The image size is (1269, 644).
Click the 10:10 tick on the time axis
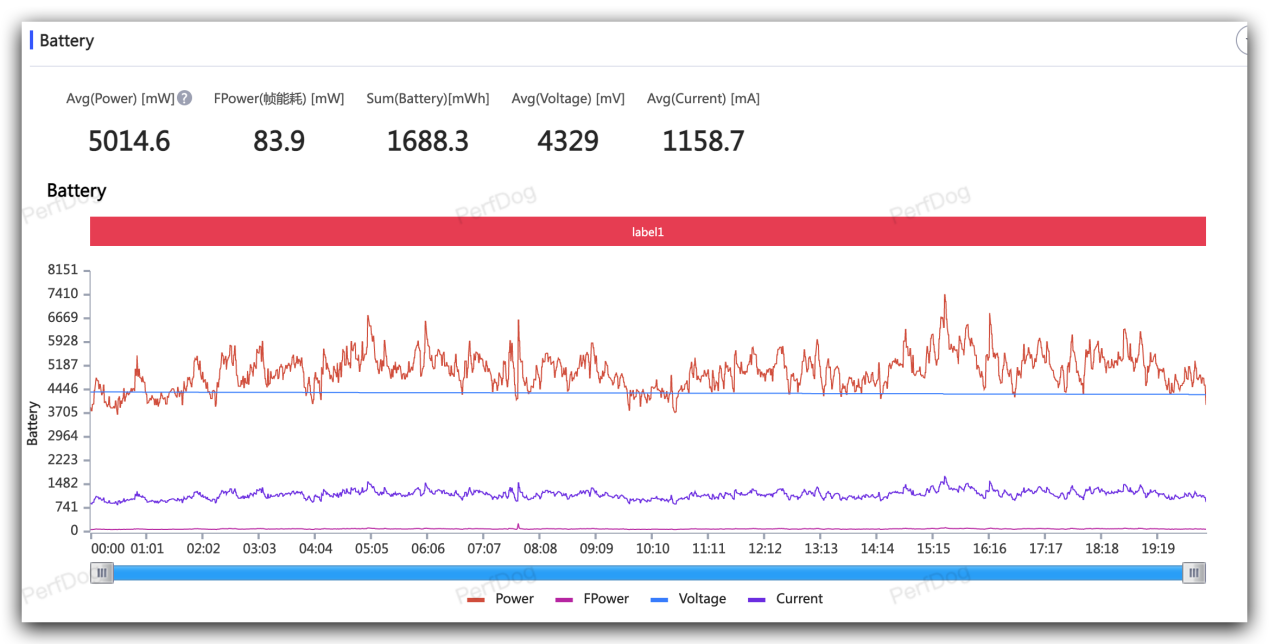click(x=653, y=548)
